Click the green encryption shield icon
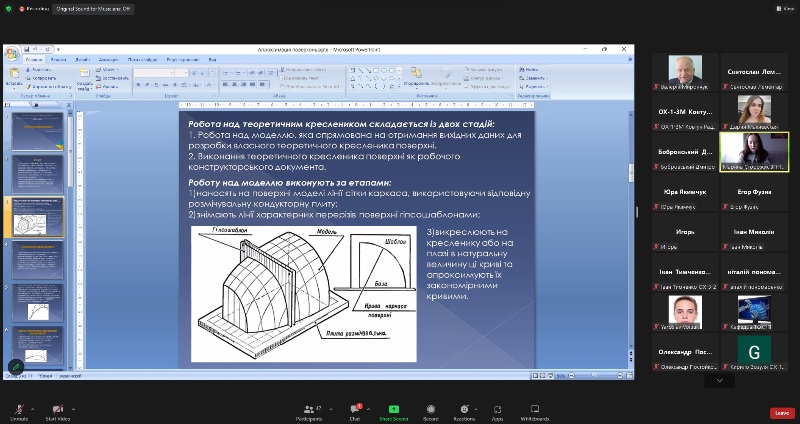The height and width of the screenshot is (424, 800). tap(8, 9)
